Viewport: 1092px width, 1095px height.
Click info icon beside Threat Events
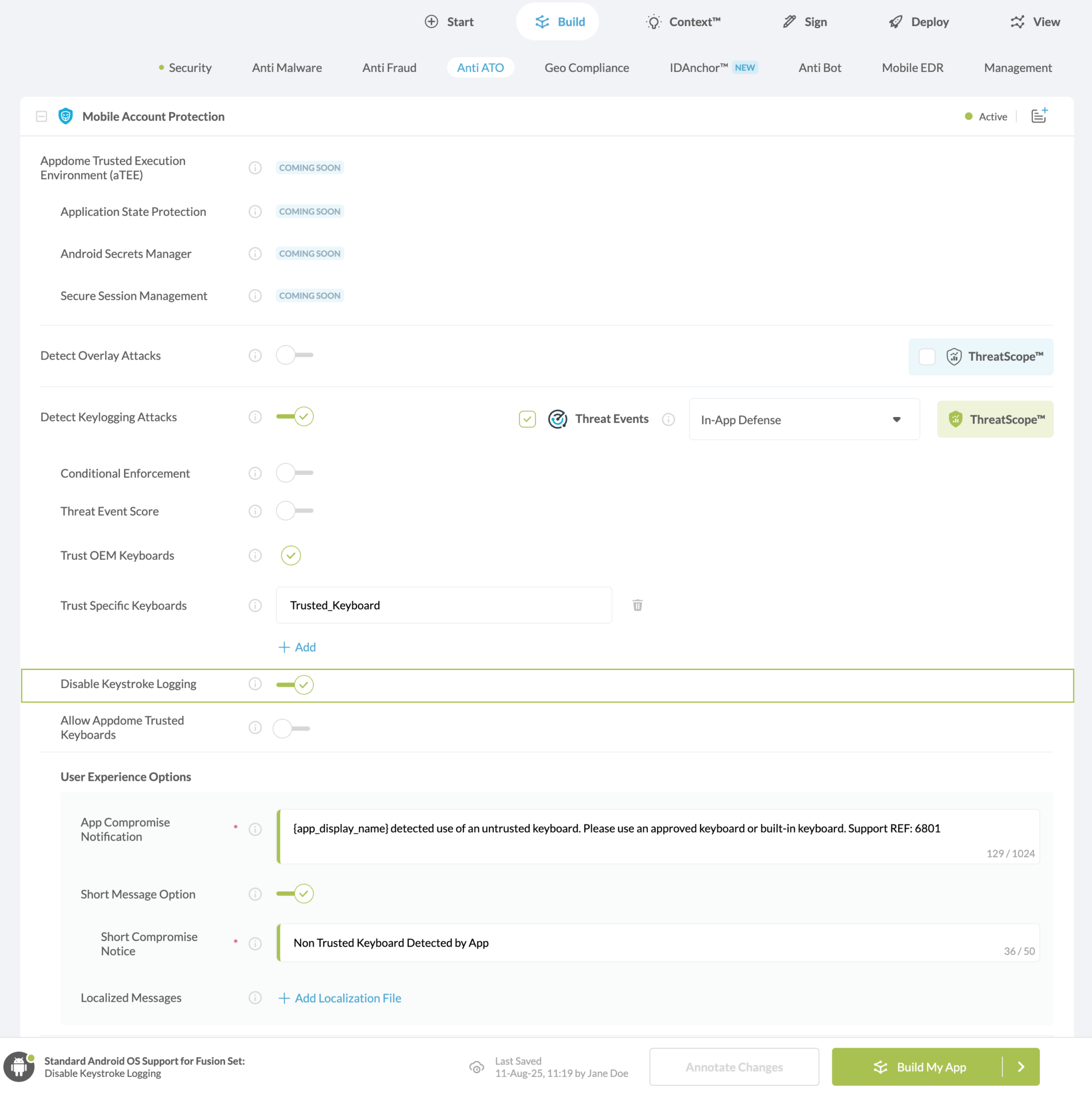point(668,419)
